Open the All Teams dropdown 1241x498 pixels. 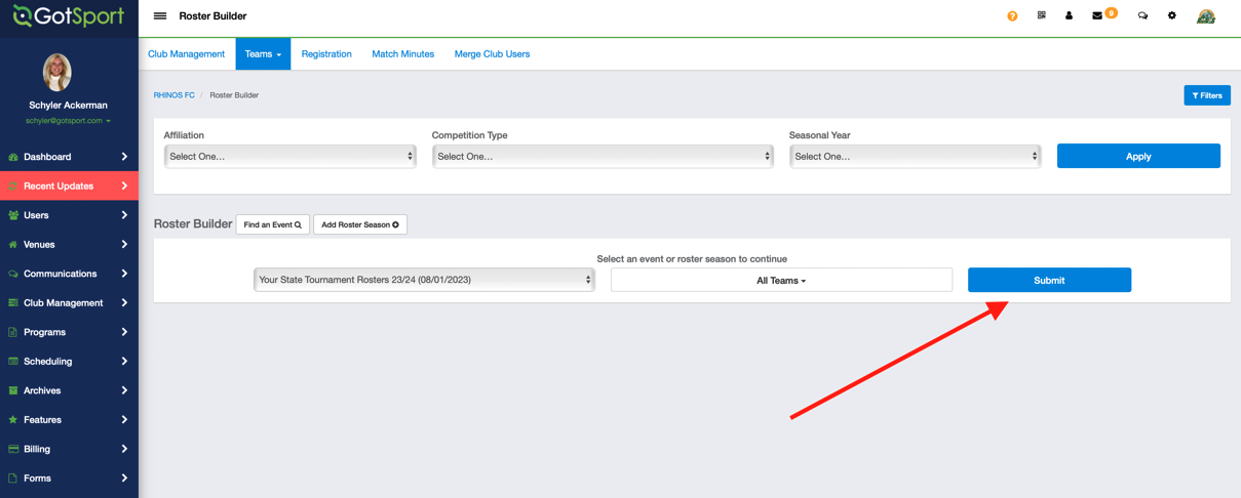pyautogui.click(x=781, y=280)
